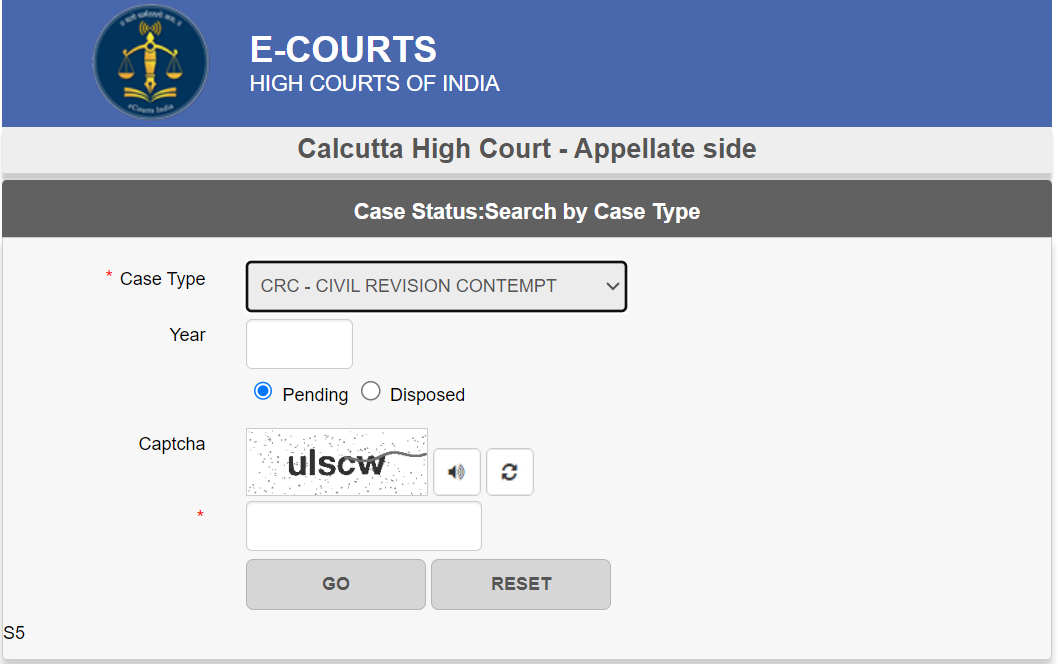Screen dimensions: 1058x664
Task: Click the GO button
Action: tap(336, 584)
